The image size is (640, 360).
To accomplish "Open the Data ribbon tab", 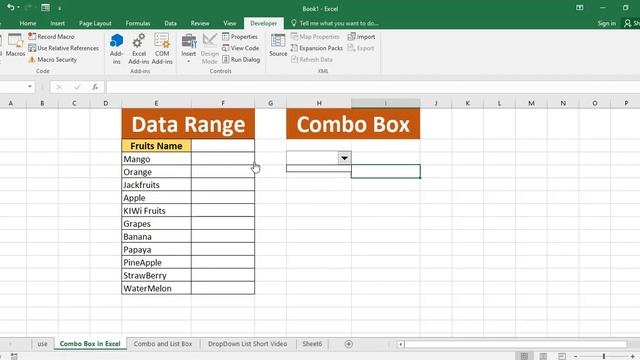I will [171, 23].
